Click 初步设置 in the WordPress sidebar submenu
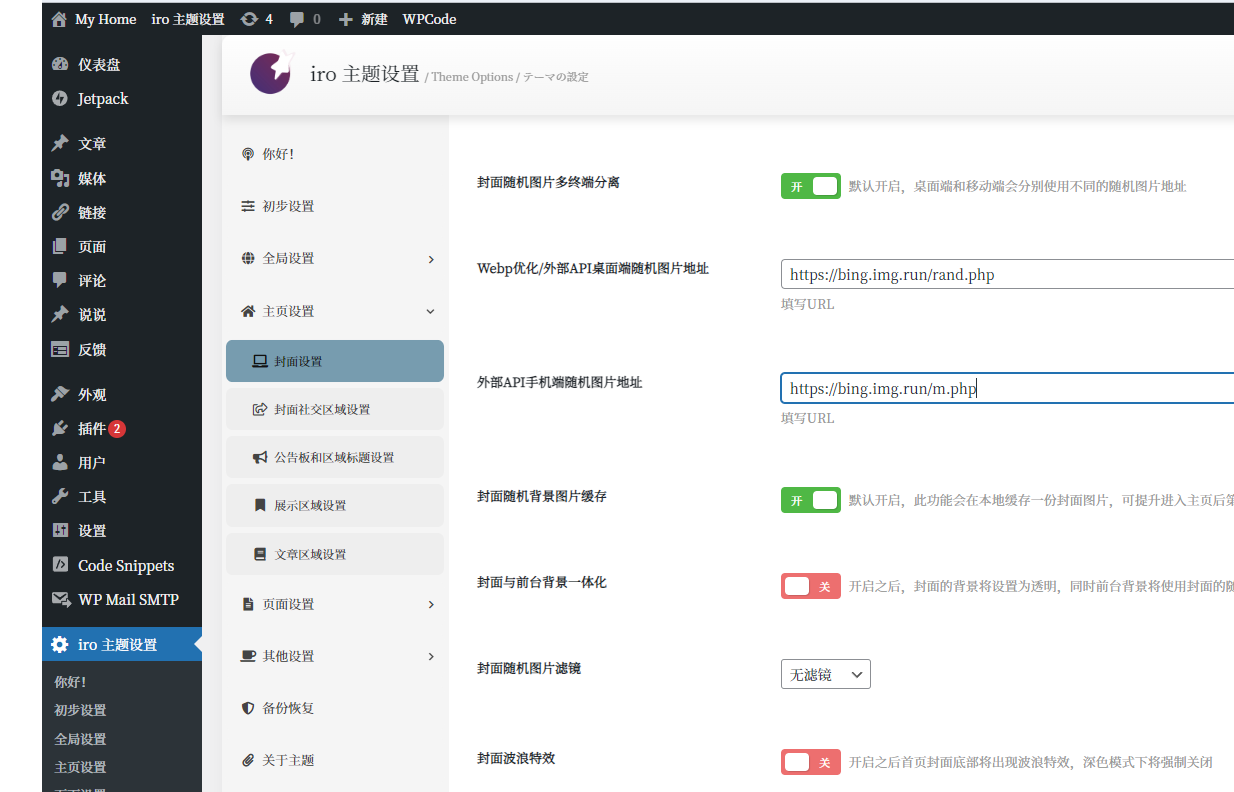The width and height of the screenshot is (1234, 792). (x=80, y=711)
